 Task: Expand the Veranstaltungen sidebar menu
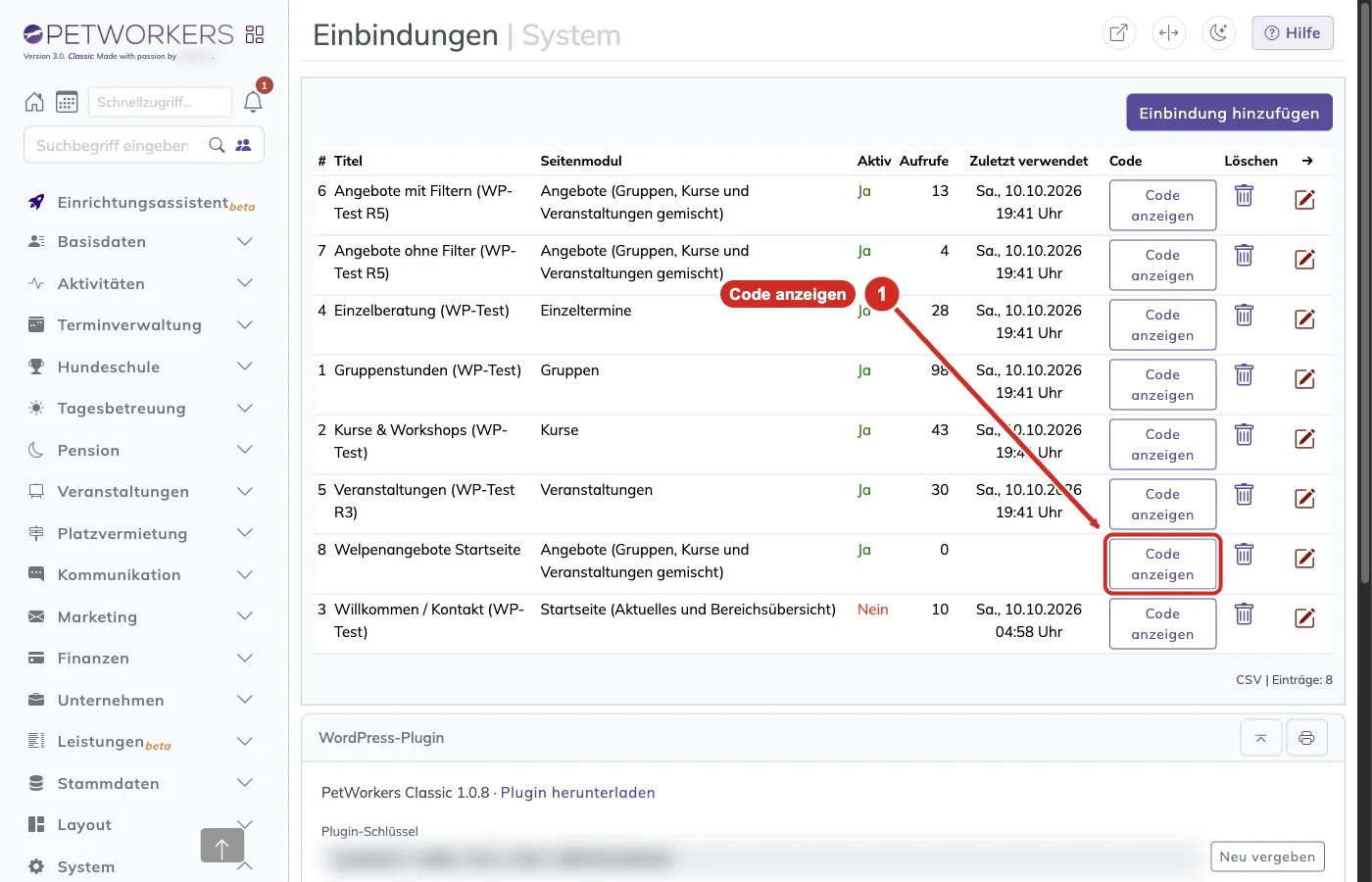click(141, 492)
